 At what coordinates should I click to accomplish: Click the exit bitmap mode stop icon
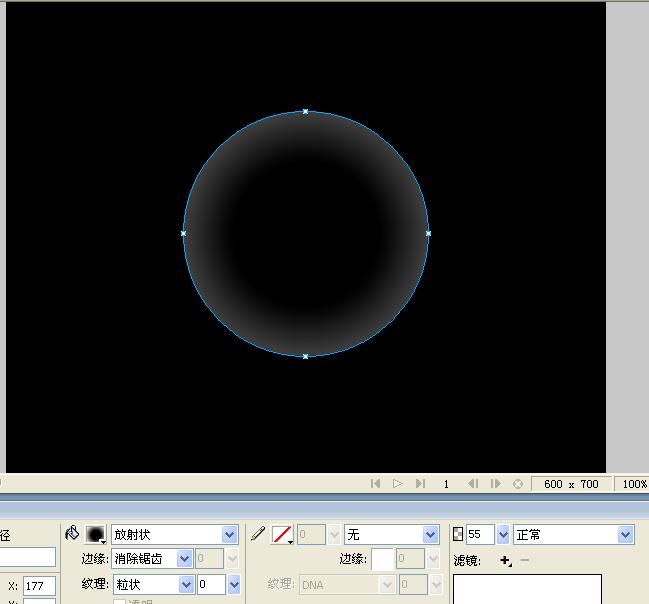click(x=517, y=484)
